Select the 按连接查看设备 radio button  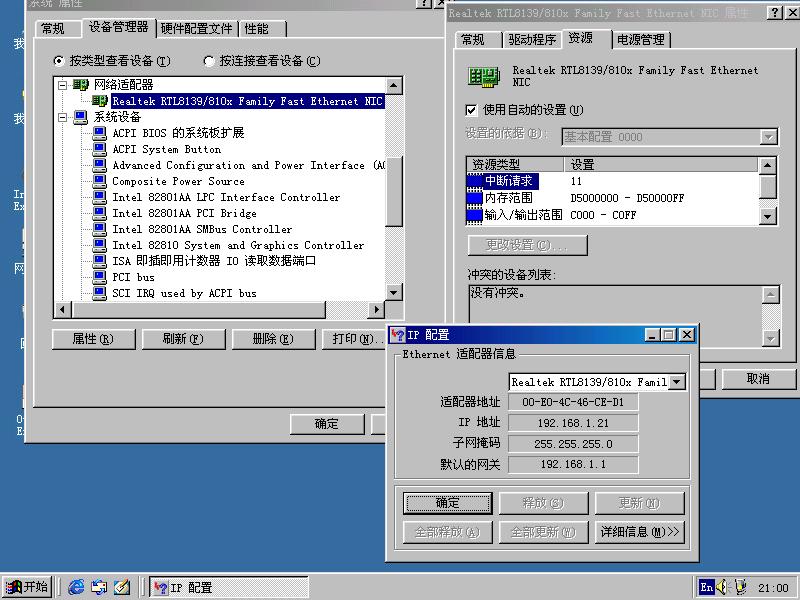click(209, 61)
